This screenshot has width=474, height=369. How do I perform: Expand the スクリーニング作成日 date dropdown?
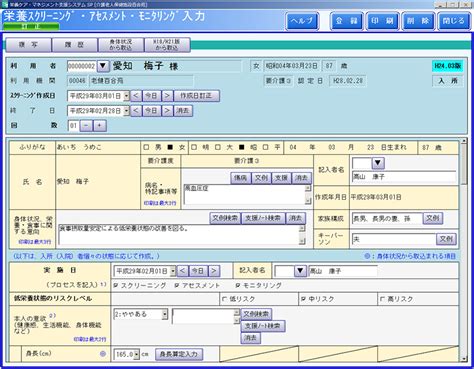[126, 96]
